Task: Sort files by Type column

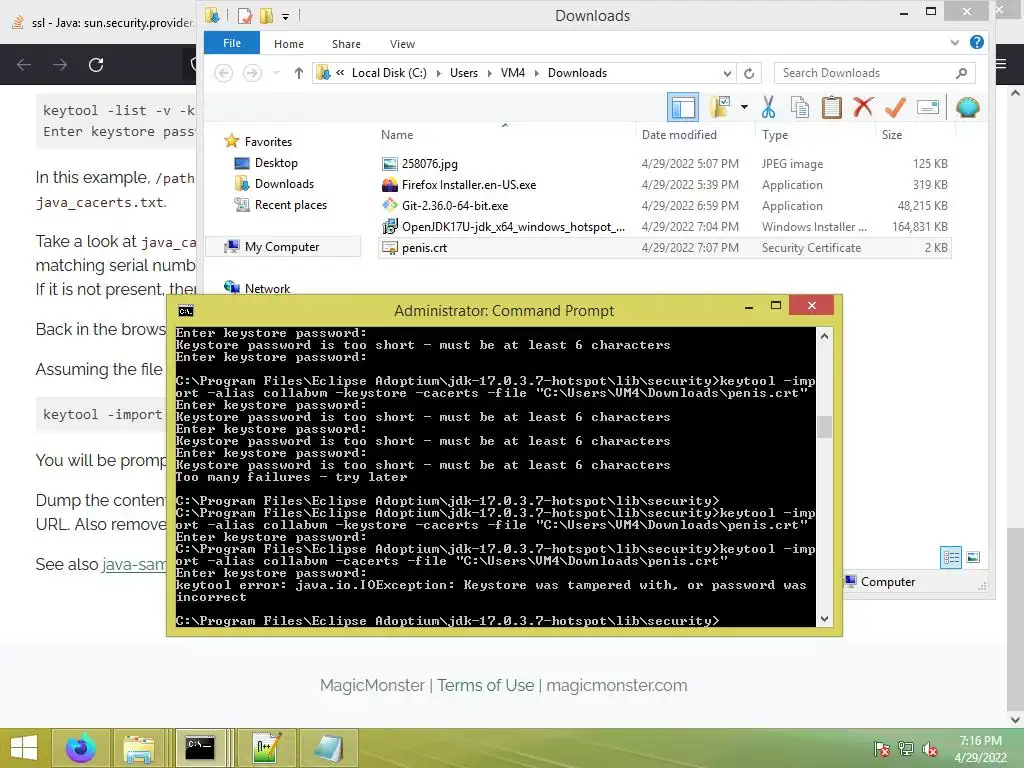Action: click(775, 135)
